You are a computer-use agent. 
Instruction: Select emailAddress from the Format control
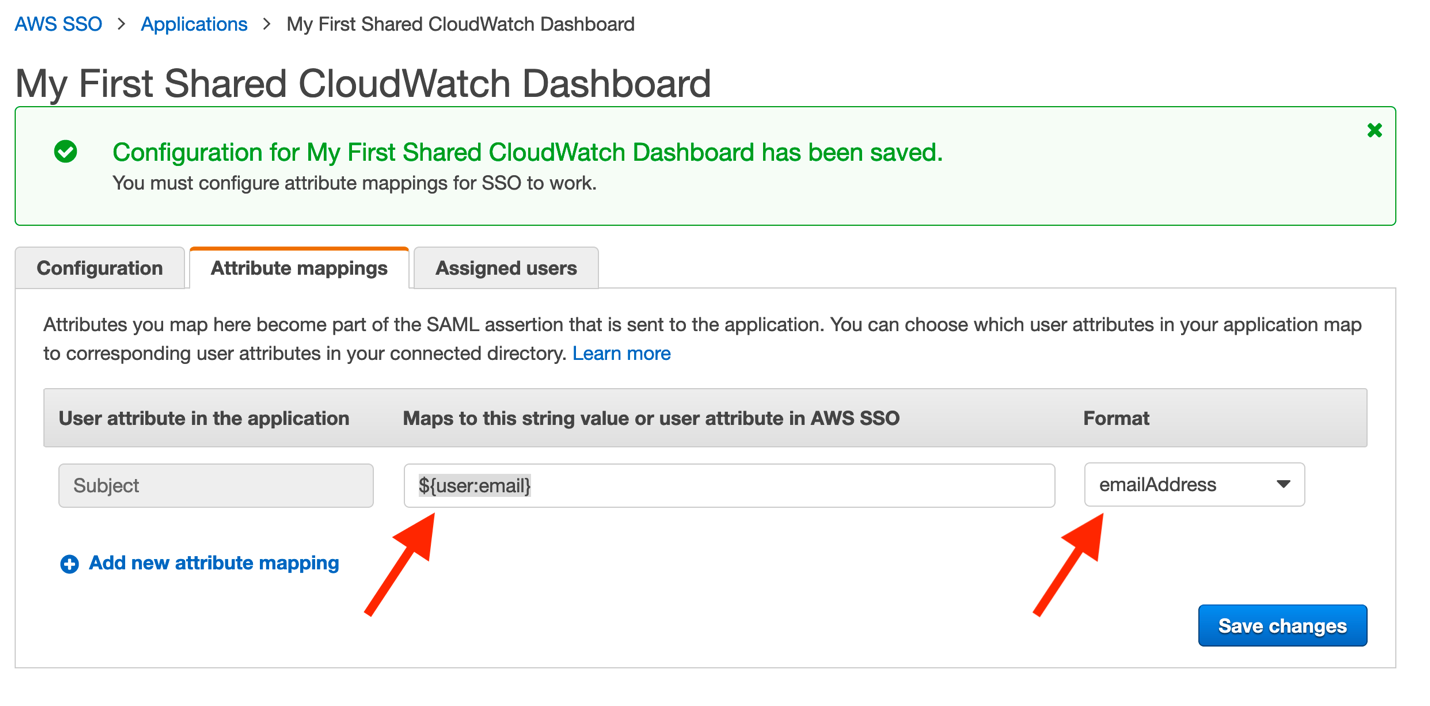click(1194, 484)
